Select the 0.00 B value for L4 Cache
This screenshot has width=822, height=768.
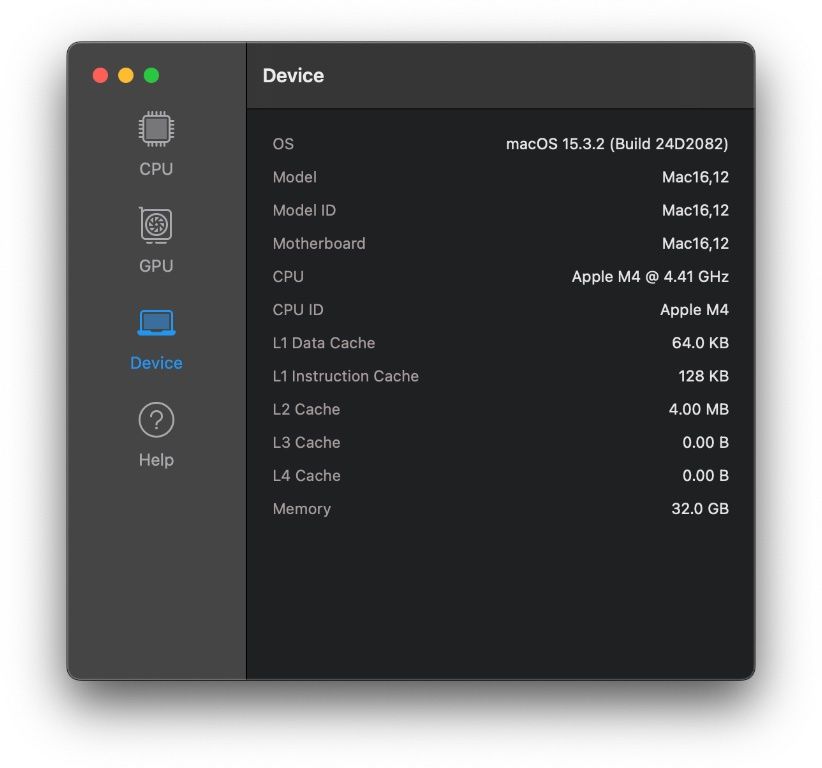[x=705, y=475]
